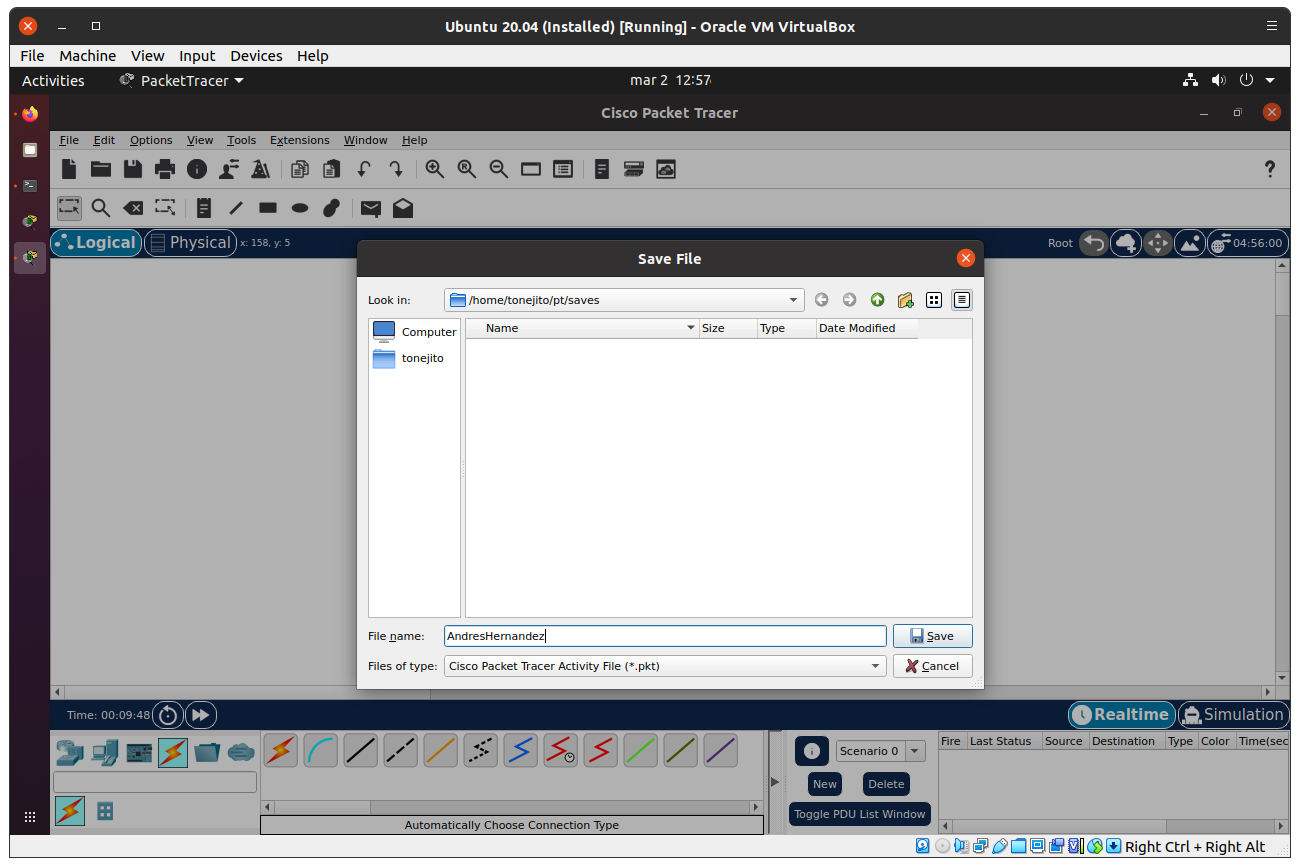Open the Files of type dropdown
Viewport: 1300px width, 867px height.
875,666
